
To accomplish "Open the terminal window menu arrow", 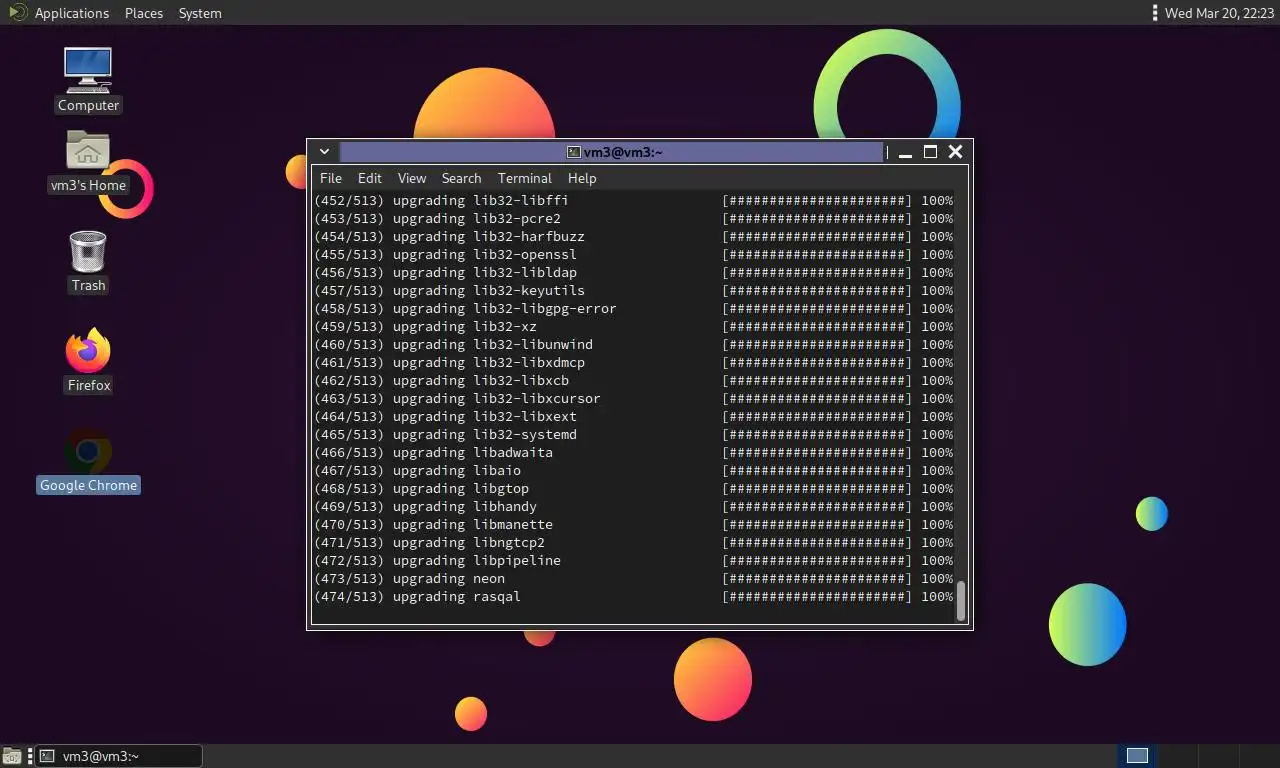I will tap(324, 152).
